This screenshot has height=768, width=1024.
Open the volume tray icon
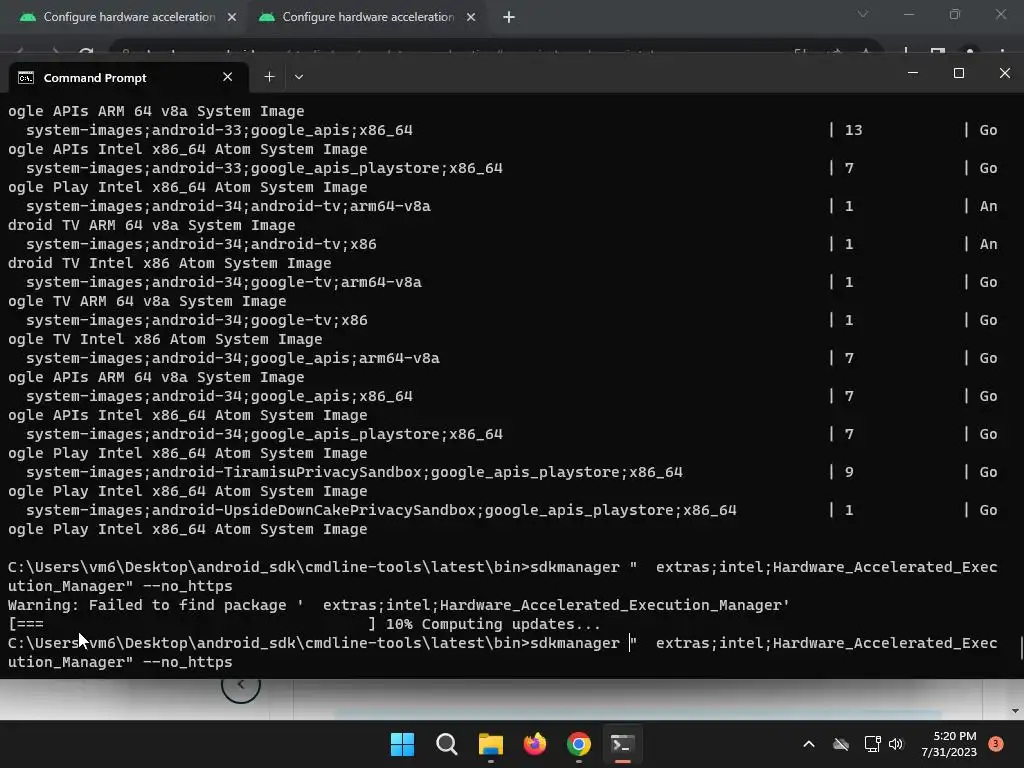tap(896, 744)
